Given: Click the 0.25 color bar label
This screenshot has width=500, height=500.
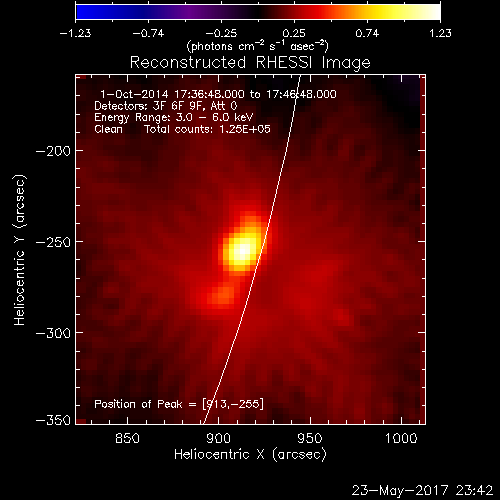Looking at the screenshot, I should (x=294, y=33).
